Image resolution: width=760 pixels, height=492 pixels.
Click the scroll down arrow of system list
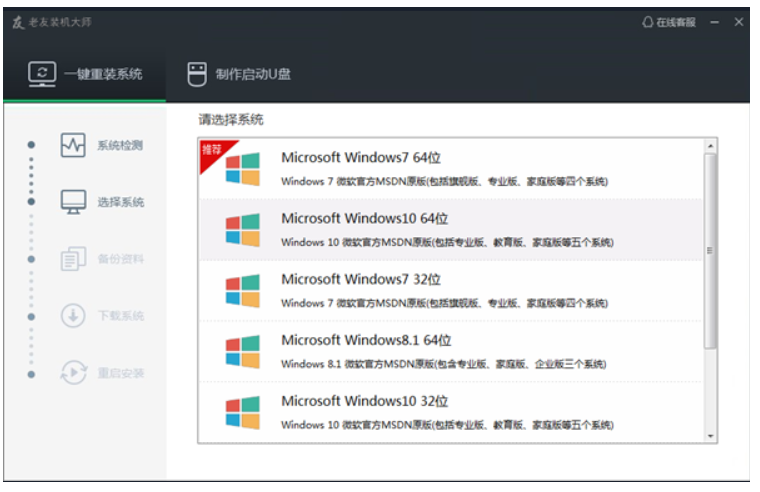pyautogui.click(x=711, y=436)
